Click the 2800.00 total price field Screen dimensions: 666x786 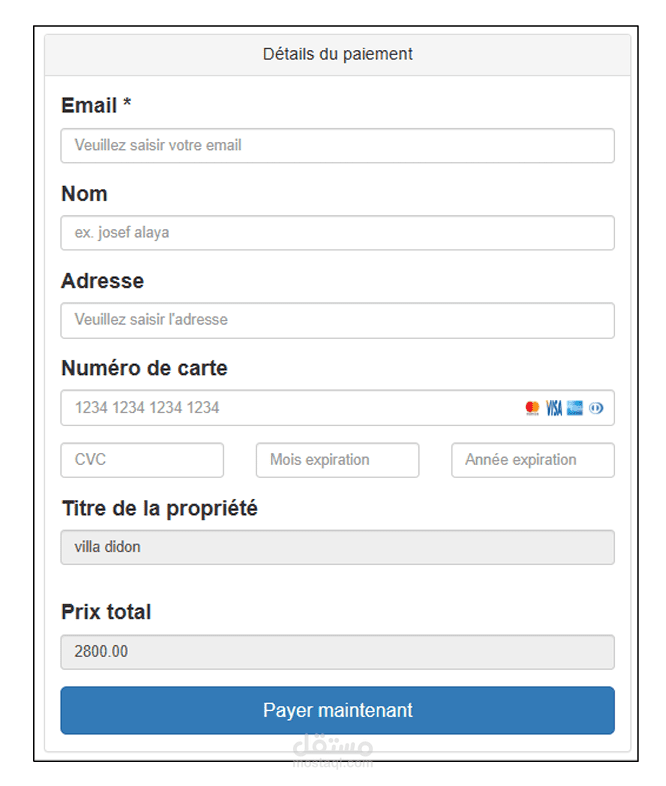[337, 652]
